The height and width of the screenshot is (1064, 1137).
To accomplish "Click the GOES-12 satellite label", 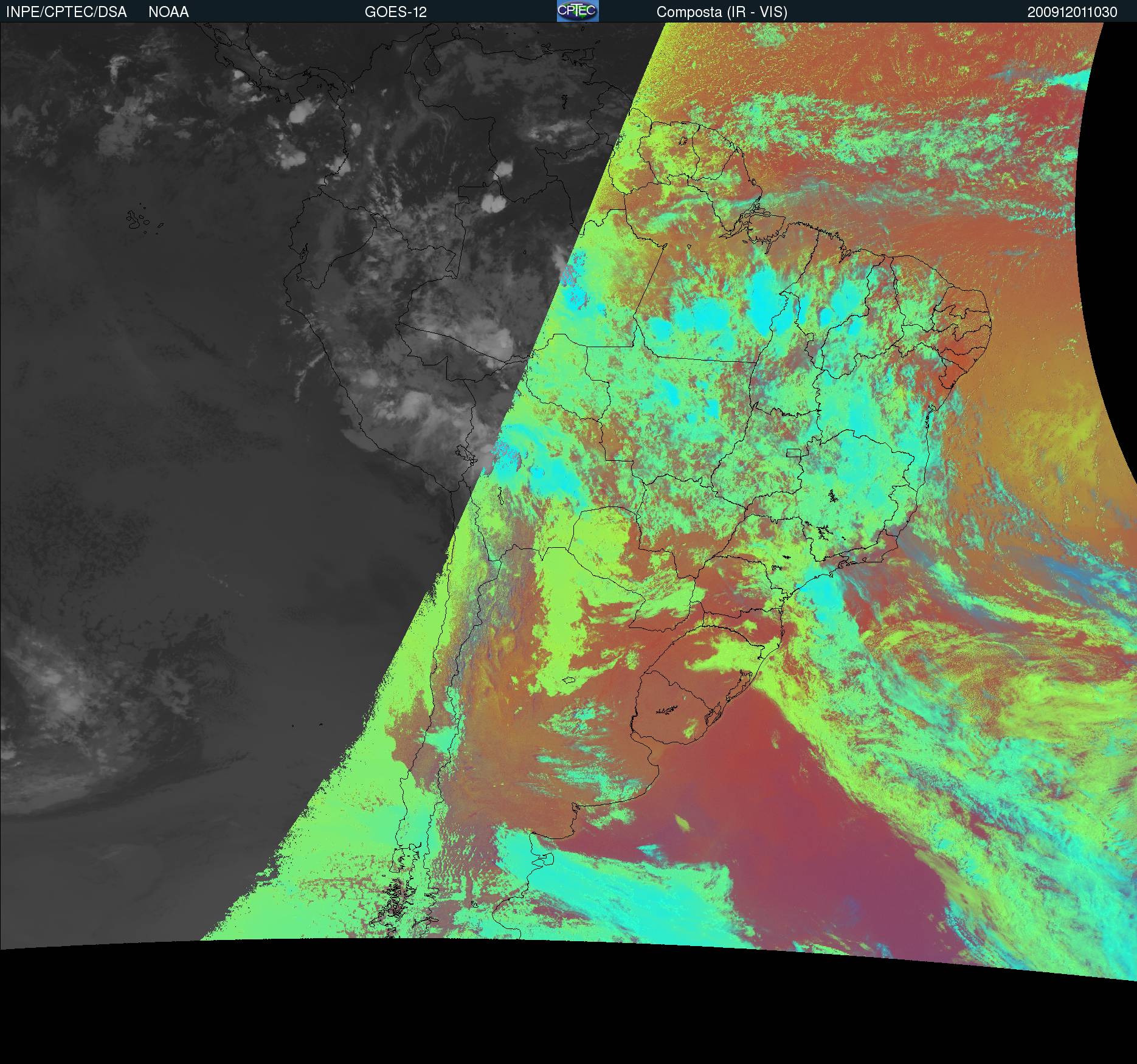I will coord(396,12).
